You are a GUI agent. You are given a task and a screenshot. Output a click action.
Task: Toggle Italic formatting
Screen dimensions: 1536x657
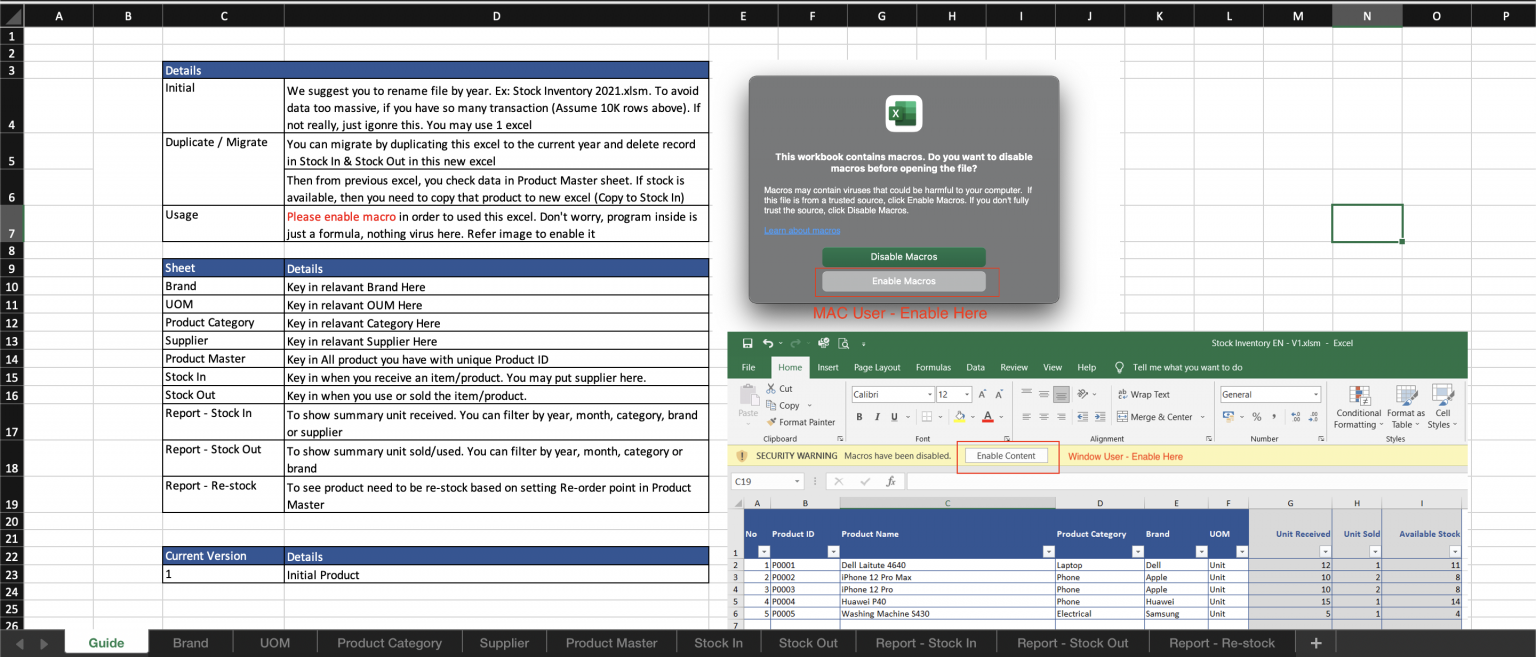(878, 417)
